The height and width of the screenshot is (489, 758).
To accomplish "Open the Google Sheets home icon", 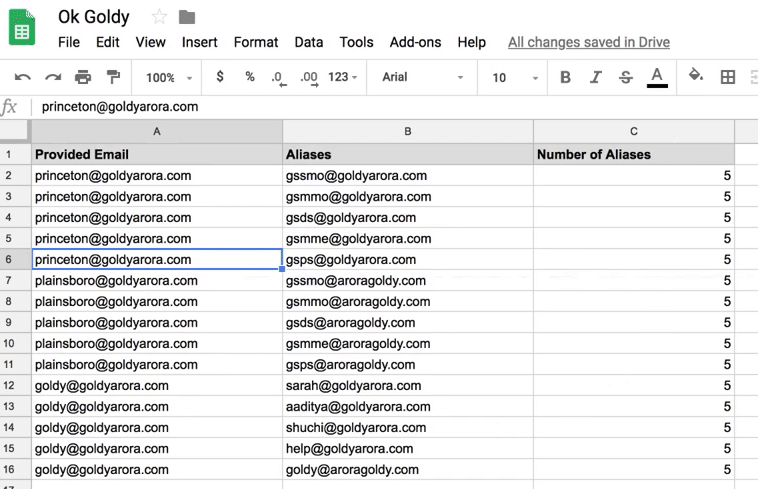I will click(22, 28).
